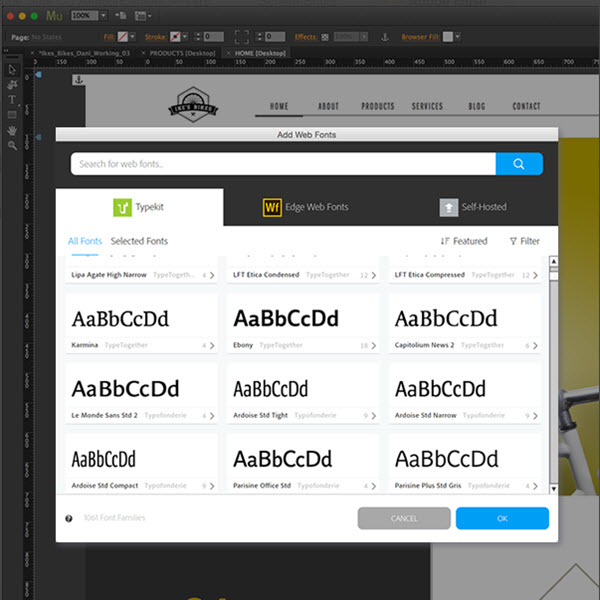Click the Edge Web Fonts Wf icon
Viewport: 600px width, 600px height.
point(272,207)
